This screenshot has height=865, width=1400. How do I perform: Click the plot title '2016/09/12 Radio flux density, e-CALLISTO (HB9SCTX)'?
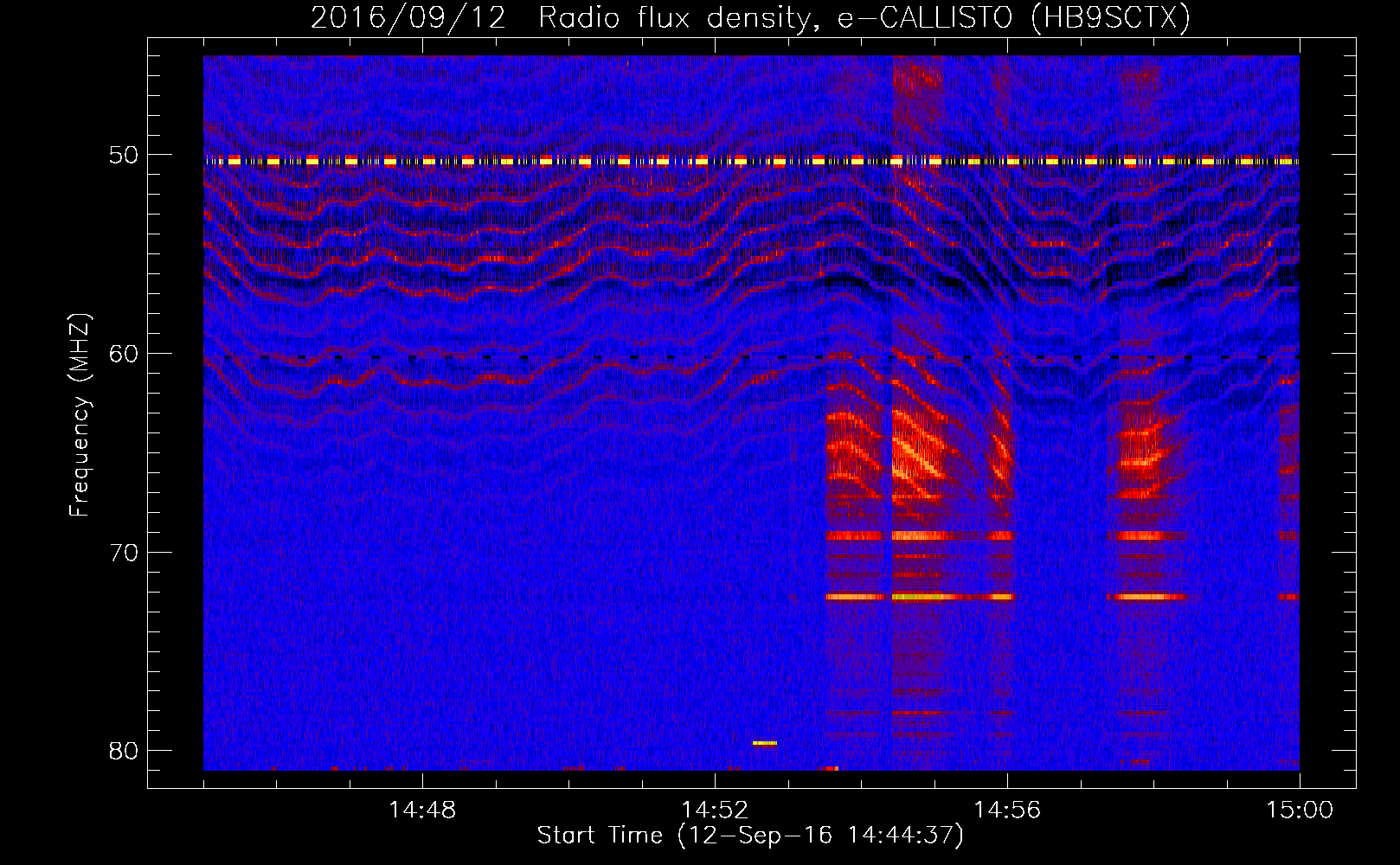750,17
